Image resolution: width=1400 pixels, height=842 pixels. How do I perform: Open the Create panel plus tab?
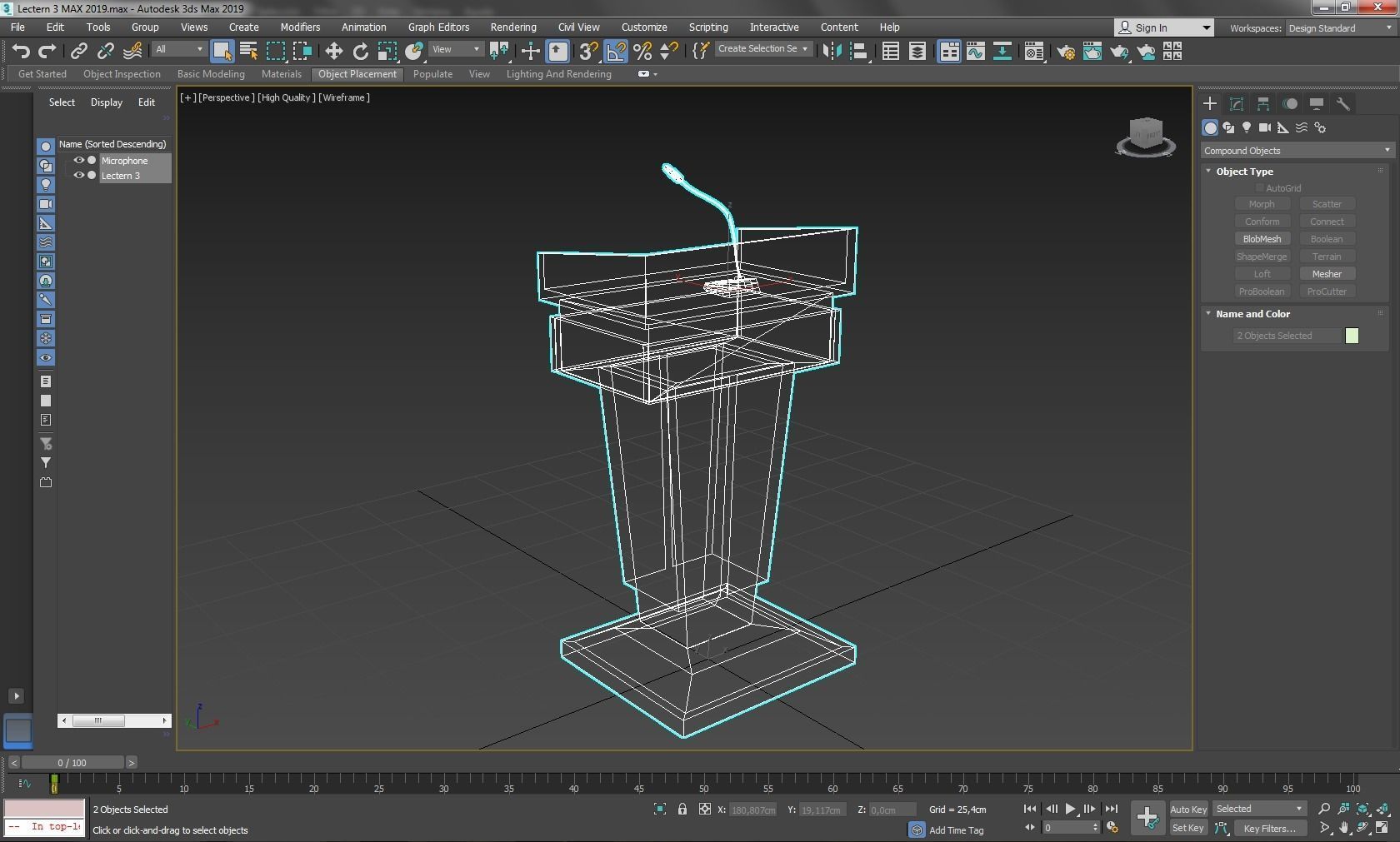[1210, 103]
